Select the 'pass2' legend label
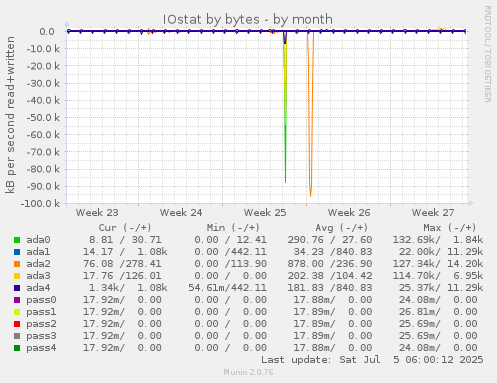The height and width of the screenshot is (383, 497). pos(41,324)
